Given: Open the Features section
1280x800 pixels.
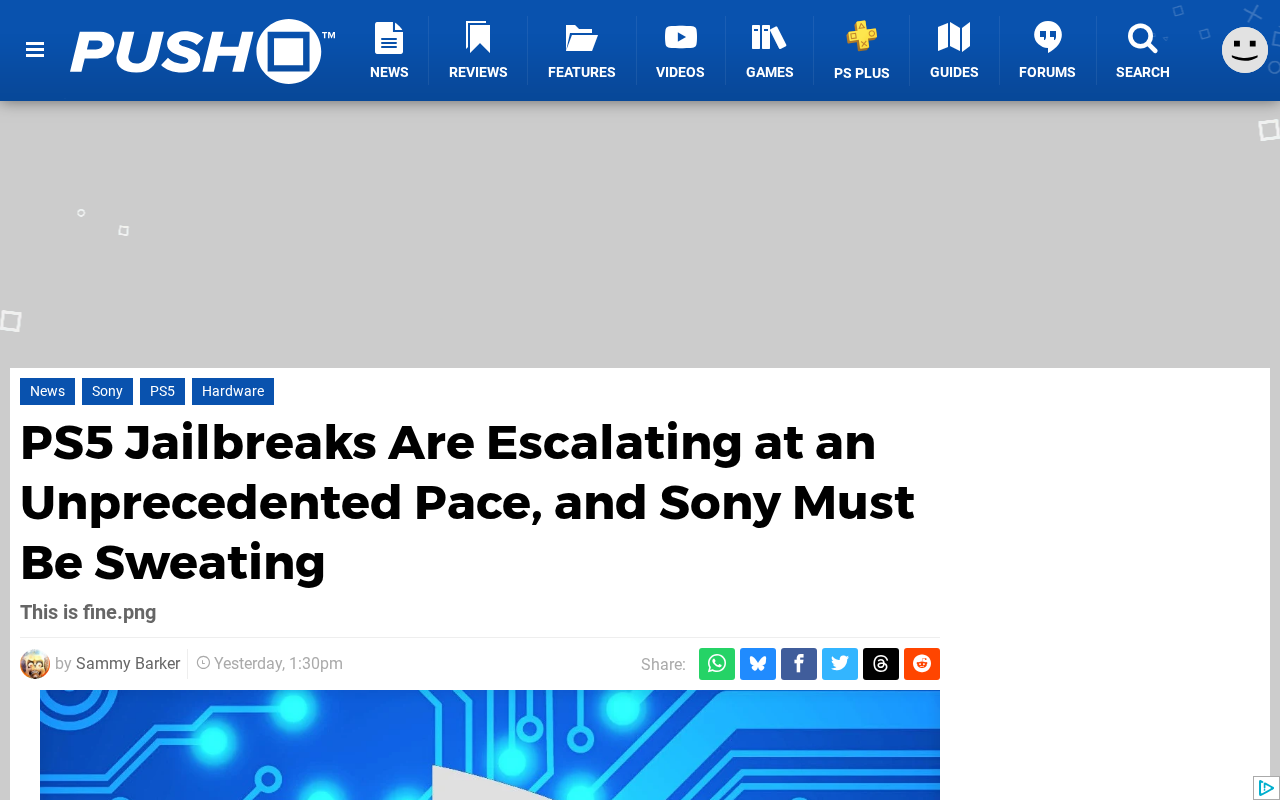Looking at the screenshot, I should tap(582, 51).
